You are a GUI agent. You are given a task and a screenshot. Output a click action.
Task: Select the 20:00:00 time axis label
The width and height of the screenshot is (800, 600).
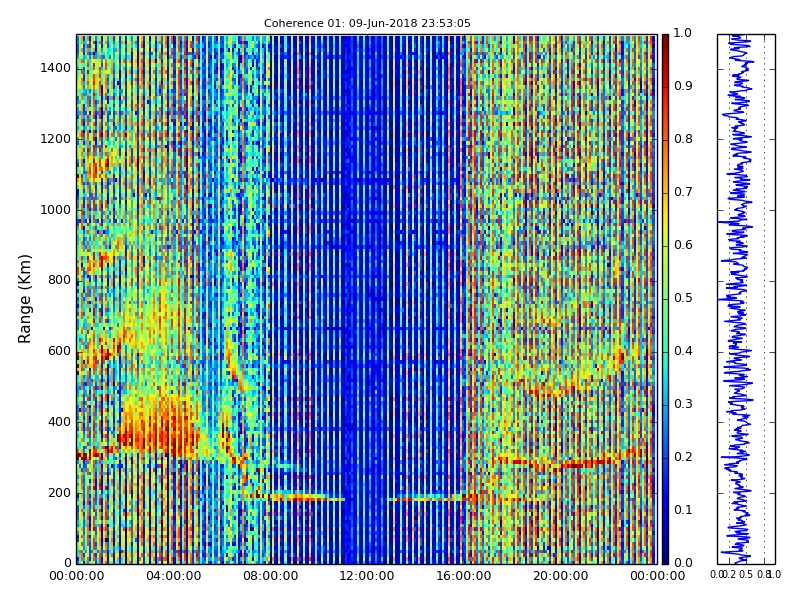pos(561,577)
